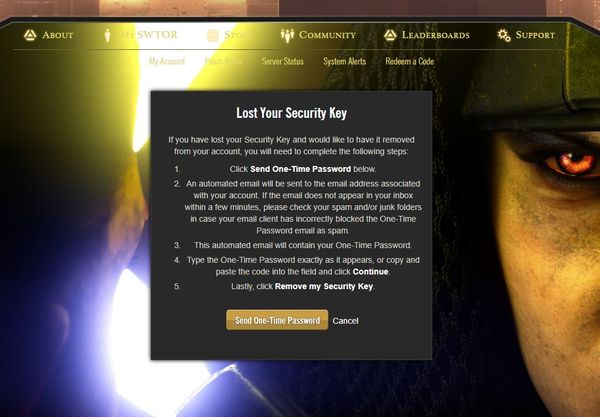Click the Store icon in navigation
Image resolution: width=600 pixels, height=417 pixels.
point(213,35)
